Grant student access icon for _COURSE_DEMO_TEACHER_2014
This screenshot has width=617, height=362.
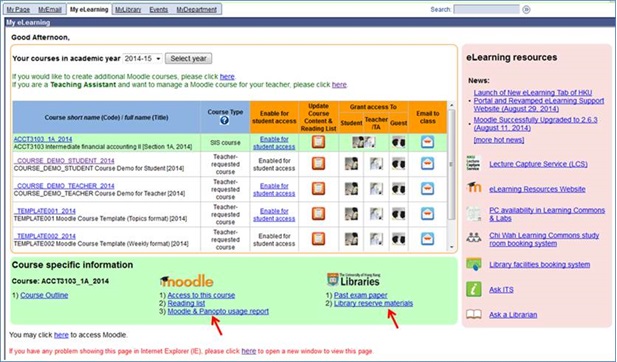click(x=351, y=189)
